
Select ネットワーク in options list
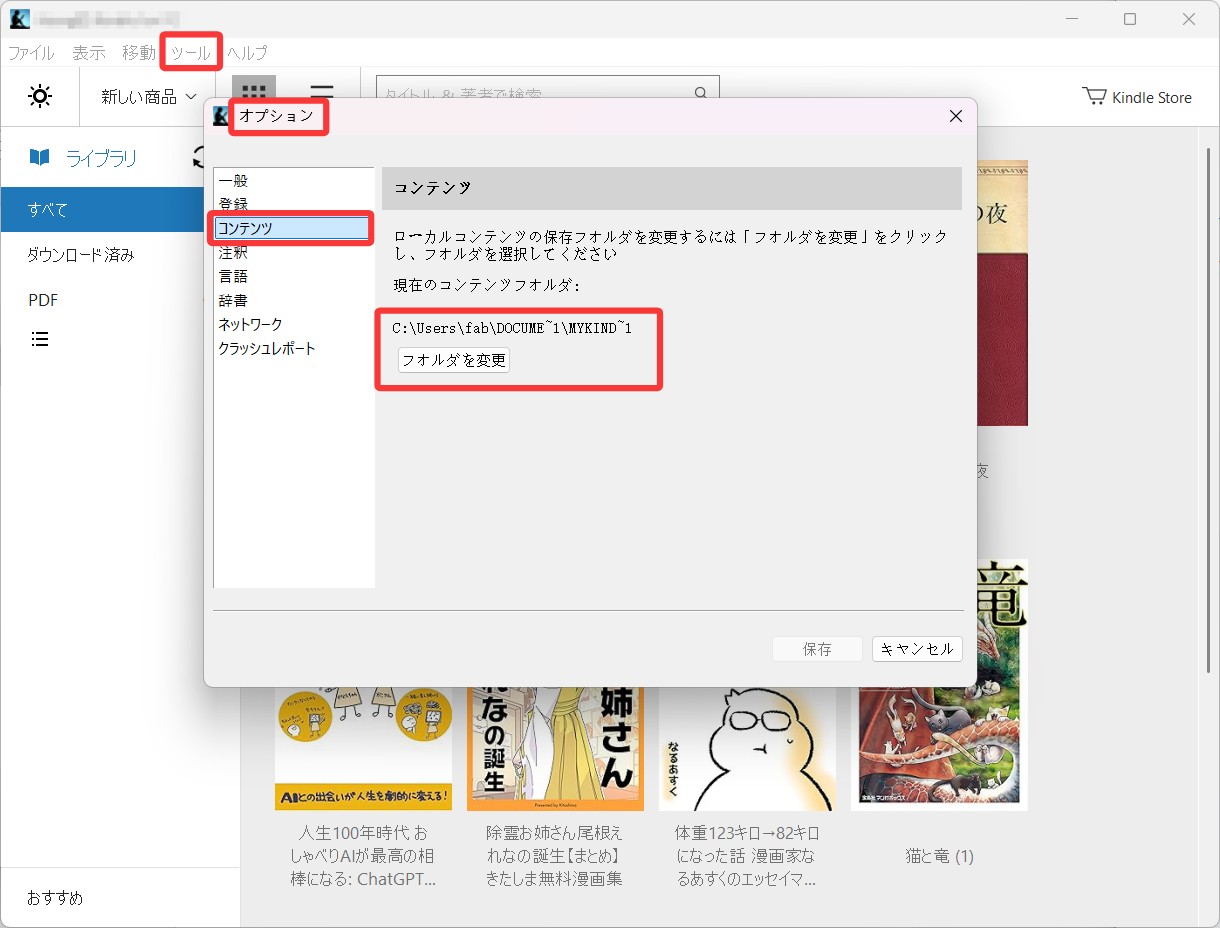tap(250, 325)
